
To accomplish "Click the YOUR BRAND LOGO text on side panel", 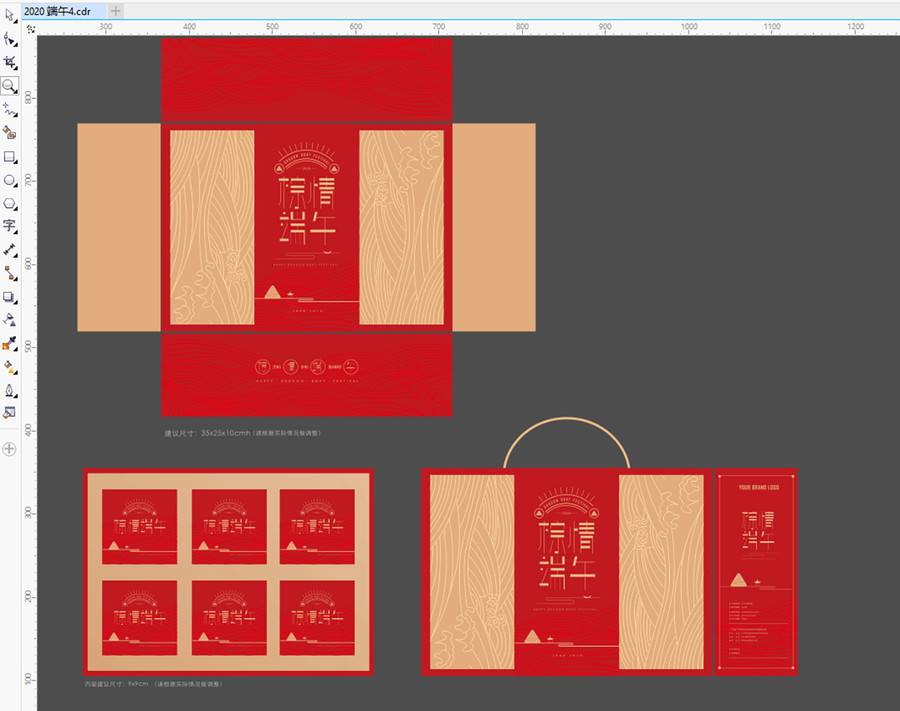I will pyautogui.click(x=759, y=487).
